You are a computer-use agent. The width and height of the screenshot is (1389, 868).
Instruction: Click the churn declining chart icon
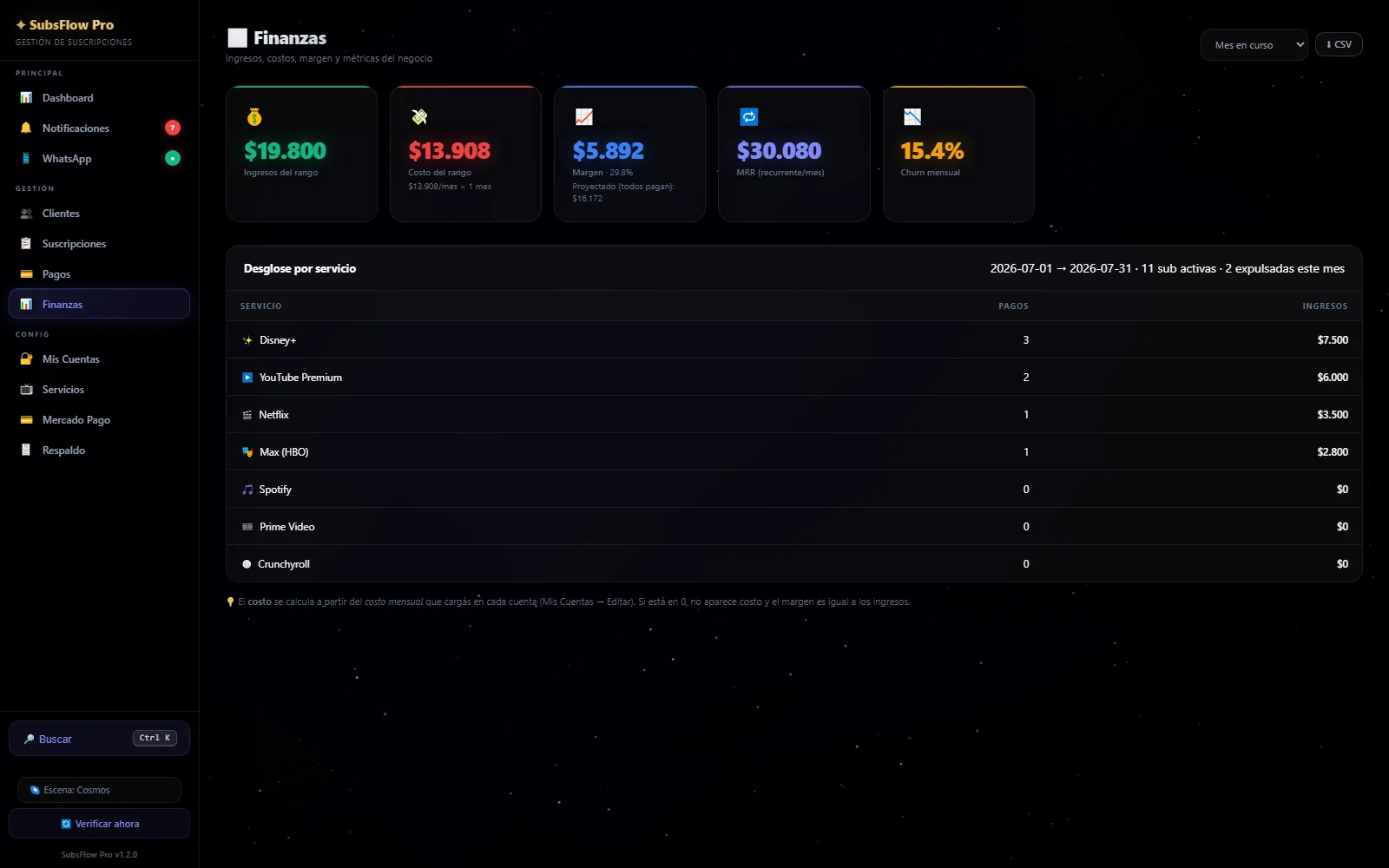click(912, 117)
